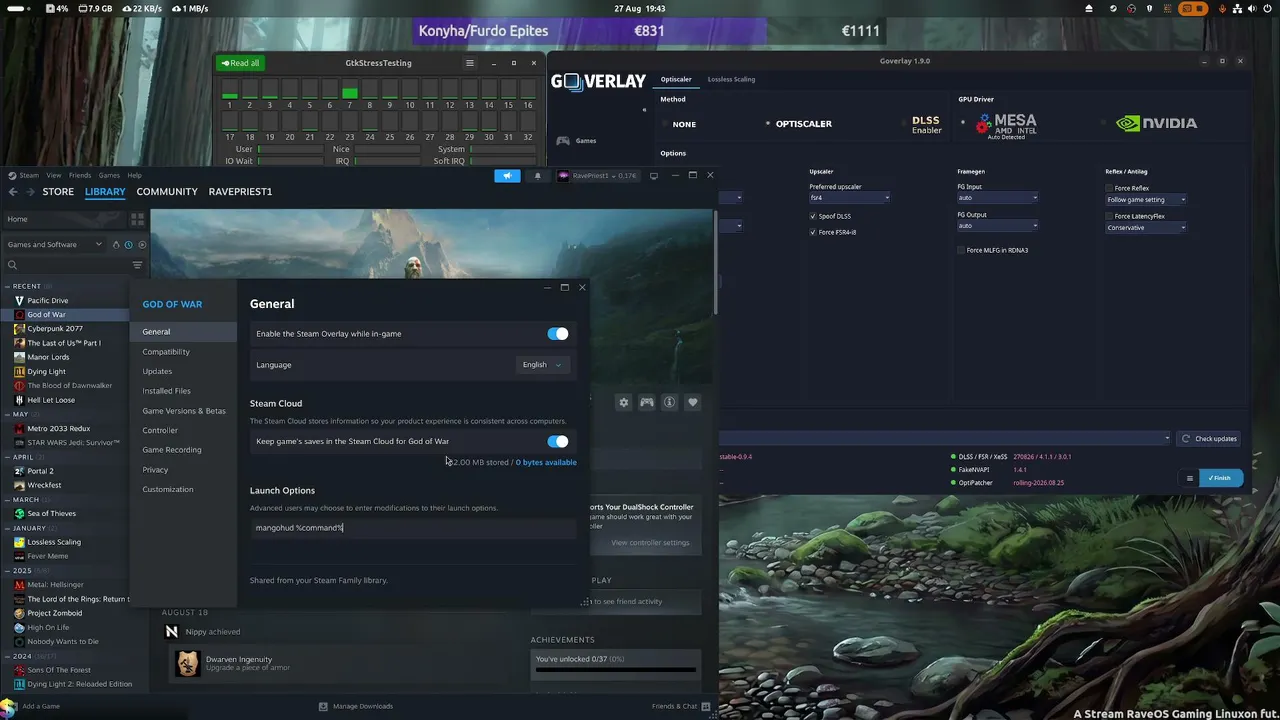Select Manor Lords in library list
This screenshot has width=1280, height=720.
tap(48, 357)
